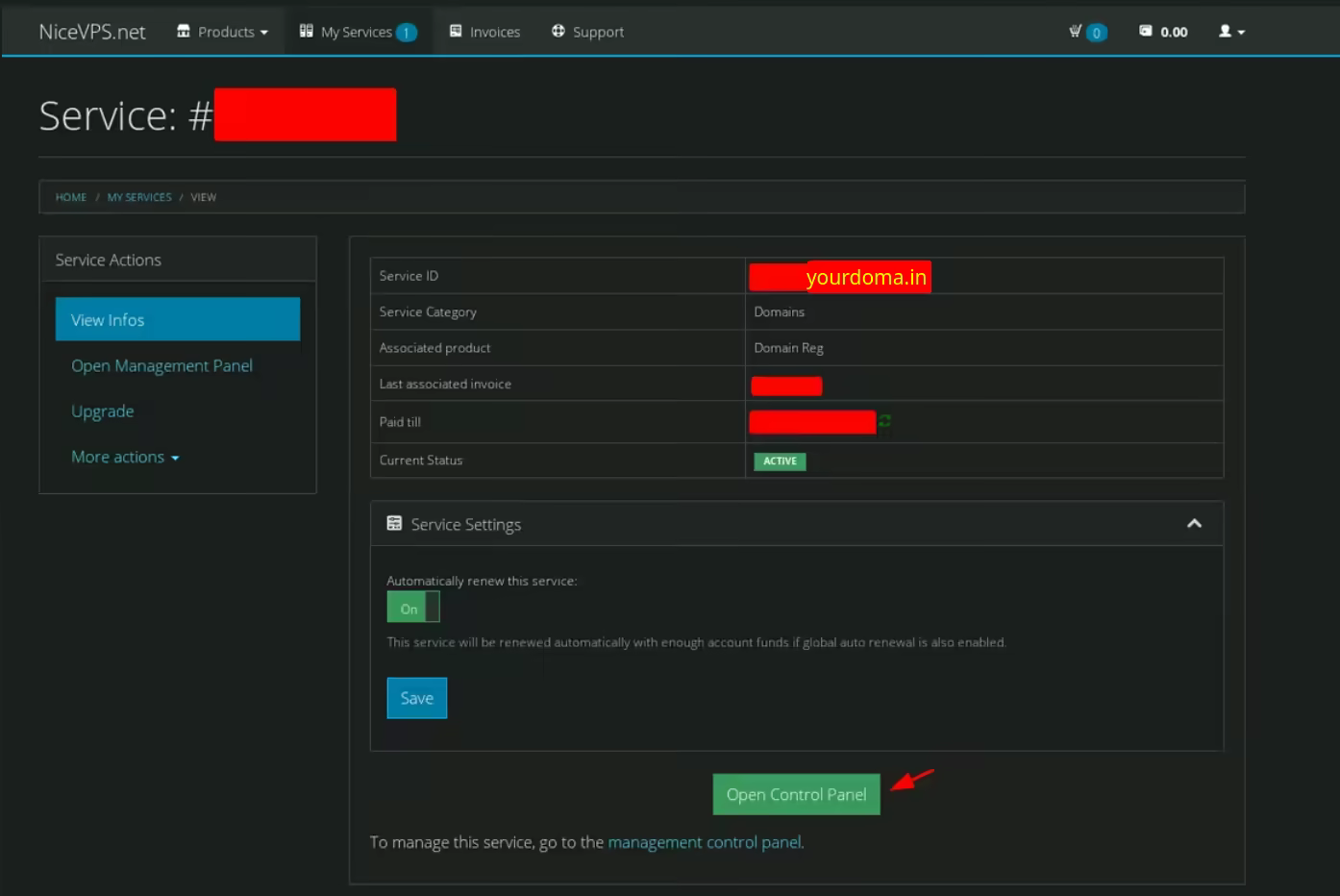The width and height of the screenshot is (1340, 896).
Task: Click the Service Settings panel icon
Action: pyautogui.click(x=394, y=524)
